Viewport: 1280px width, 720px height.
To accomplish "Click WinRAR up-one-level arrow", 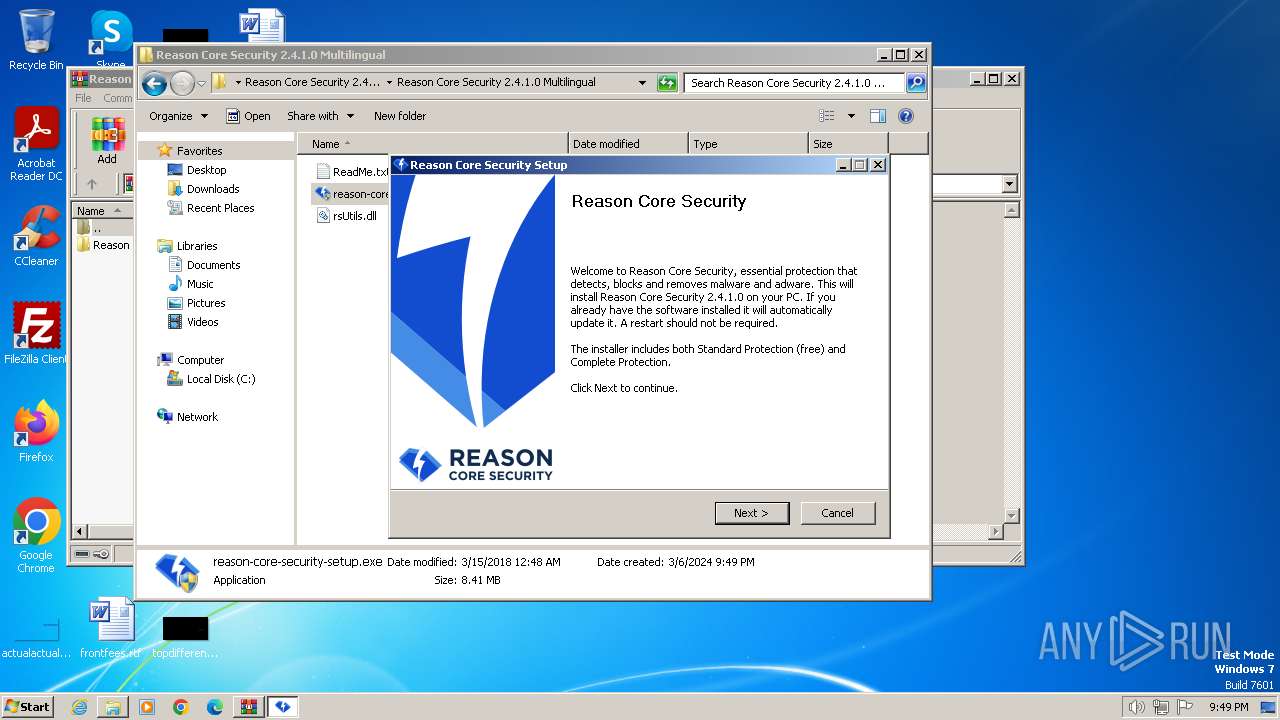I will [x=92, y=184].
